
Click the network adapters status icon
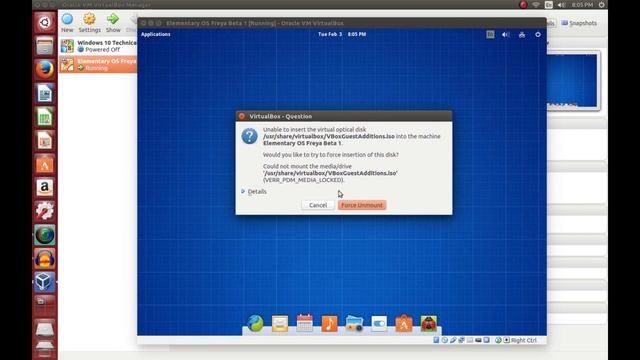pos(461,340)
